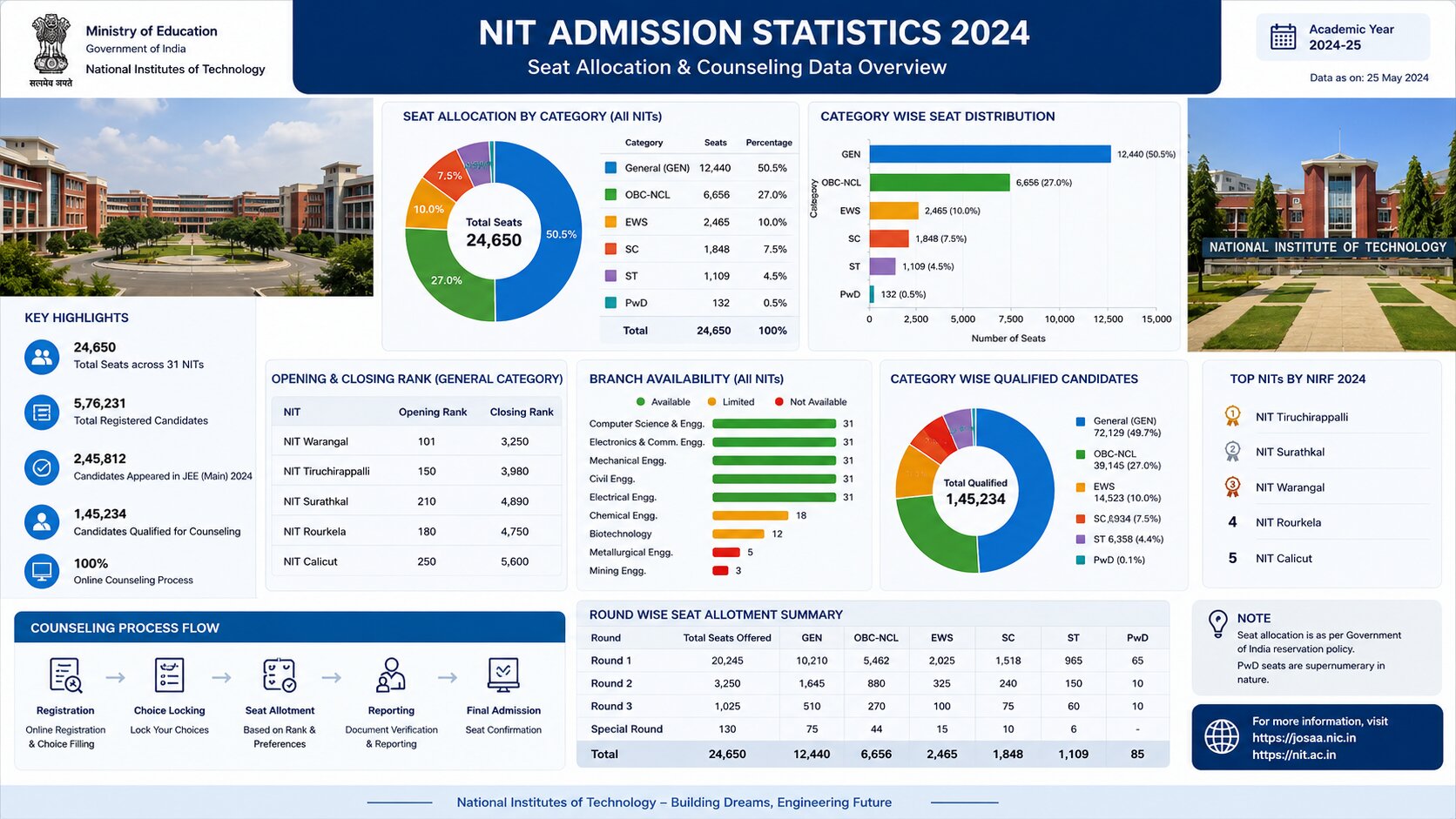Click the NIT Surathkal rank 2 medal
The width and height of the screenshot is (1456, 819).
pos(1232,452)
